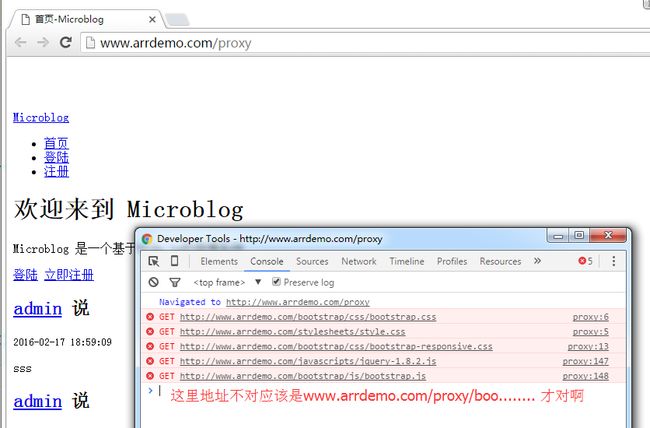Viewport: 650px width, 428px height.
Task: Open the failed bootstrap.js URL
Action: click(303, 376)
